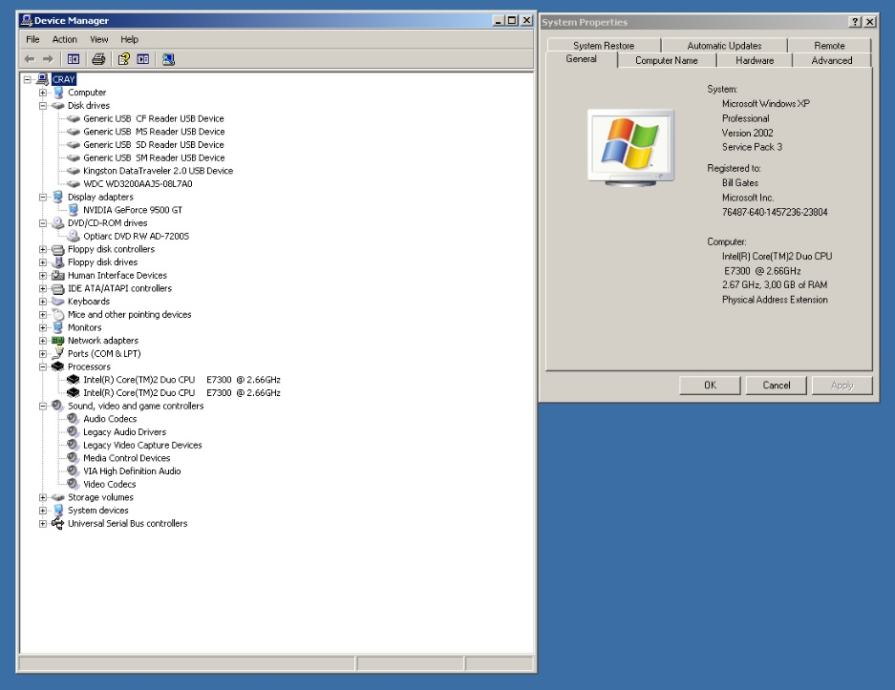
Task: Click Cancel in System Properties
Action: coord(776,385)
